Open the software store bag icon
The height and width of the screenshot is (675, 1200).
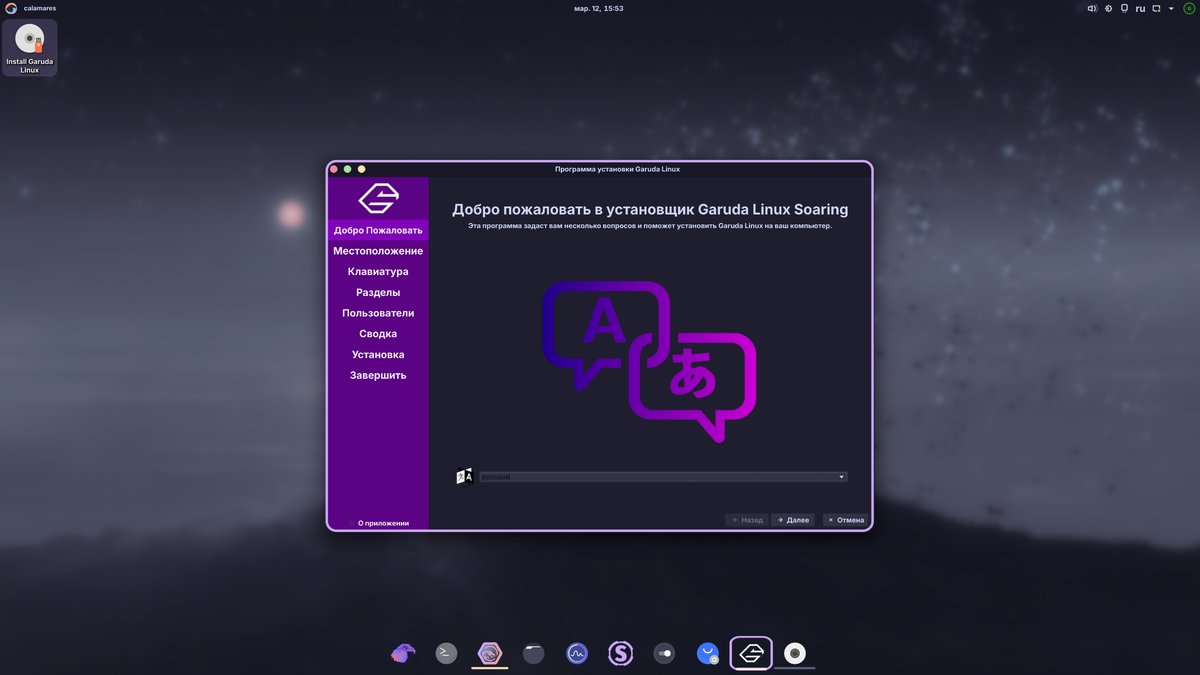point(708,653)
